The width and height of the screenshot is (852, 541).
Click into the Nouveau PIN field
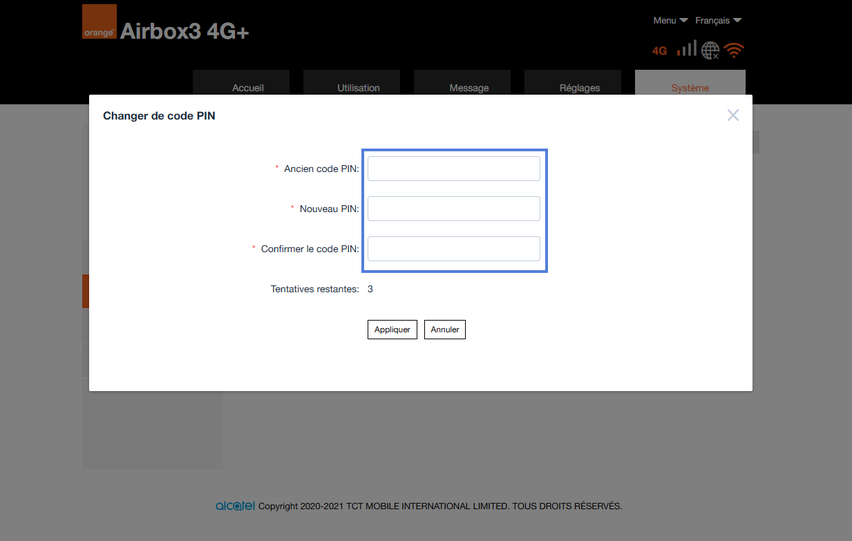[x=453, y=209]
